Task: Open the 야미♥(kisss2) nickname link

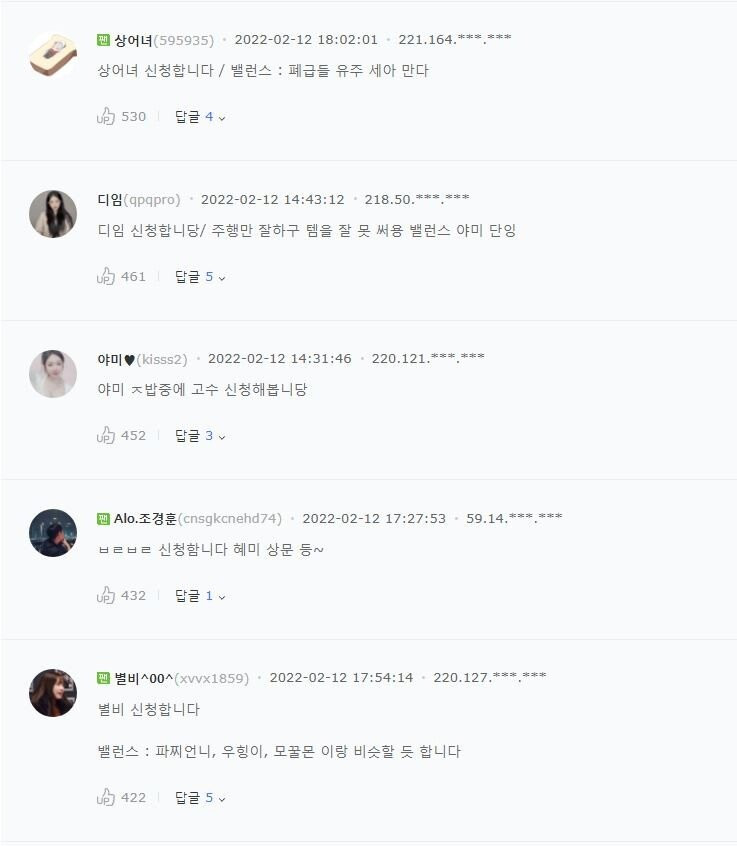Action: pyautogui.click(x=142, y=359)
